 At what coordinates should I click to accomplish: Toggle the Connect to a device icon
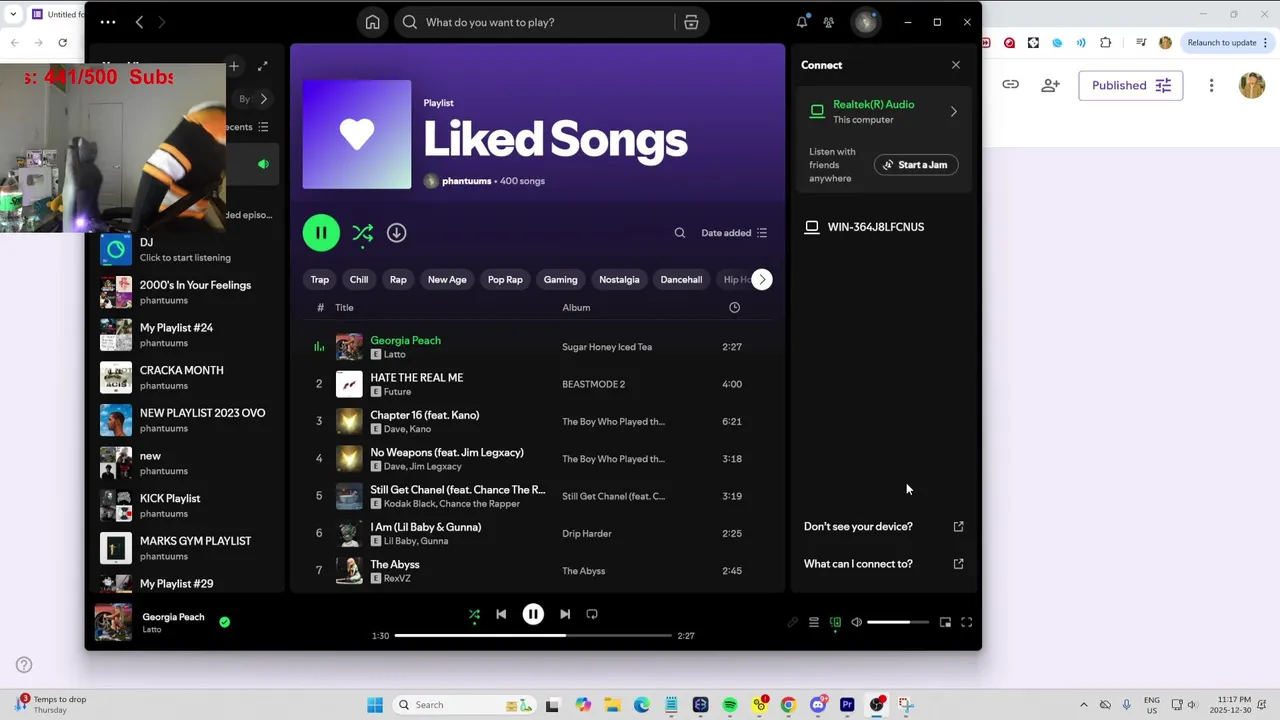(x=835, y=622)
